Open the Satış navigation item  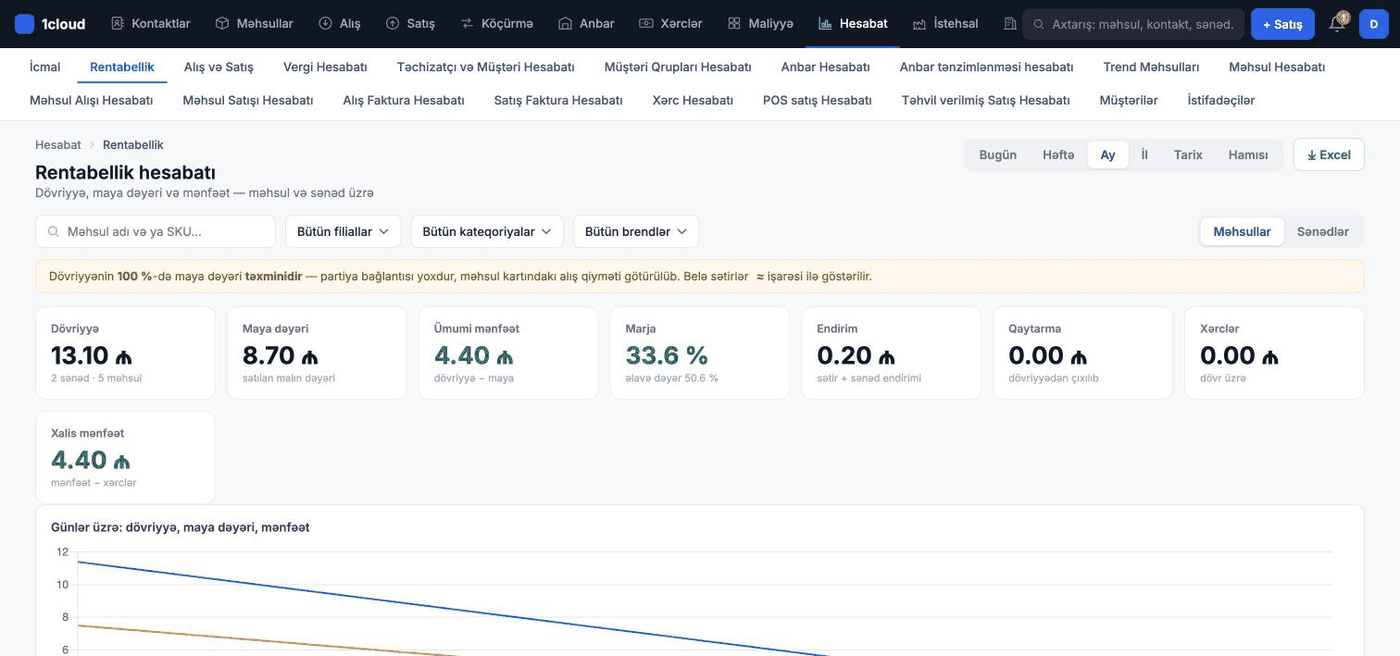410,23
